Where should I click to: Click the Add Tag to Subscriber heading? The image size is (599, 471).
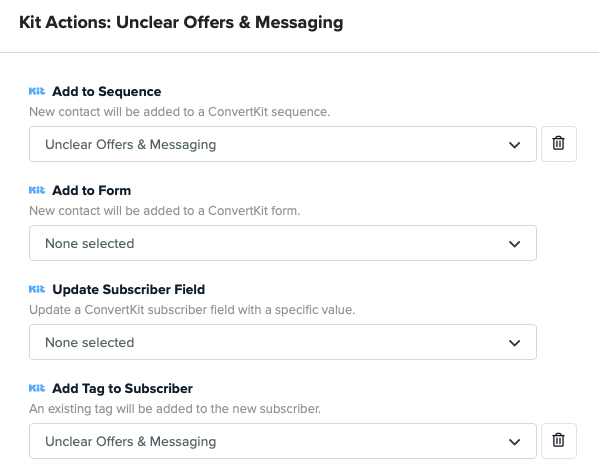click(x=123, y=388)
